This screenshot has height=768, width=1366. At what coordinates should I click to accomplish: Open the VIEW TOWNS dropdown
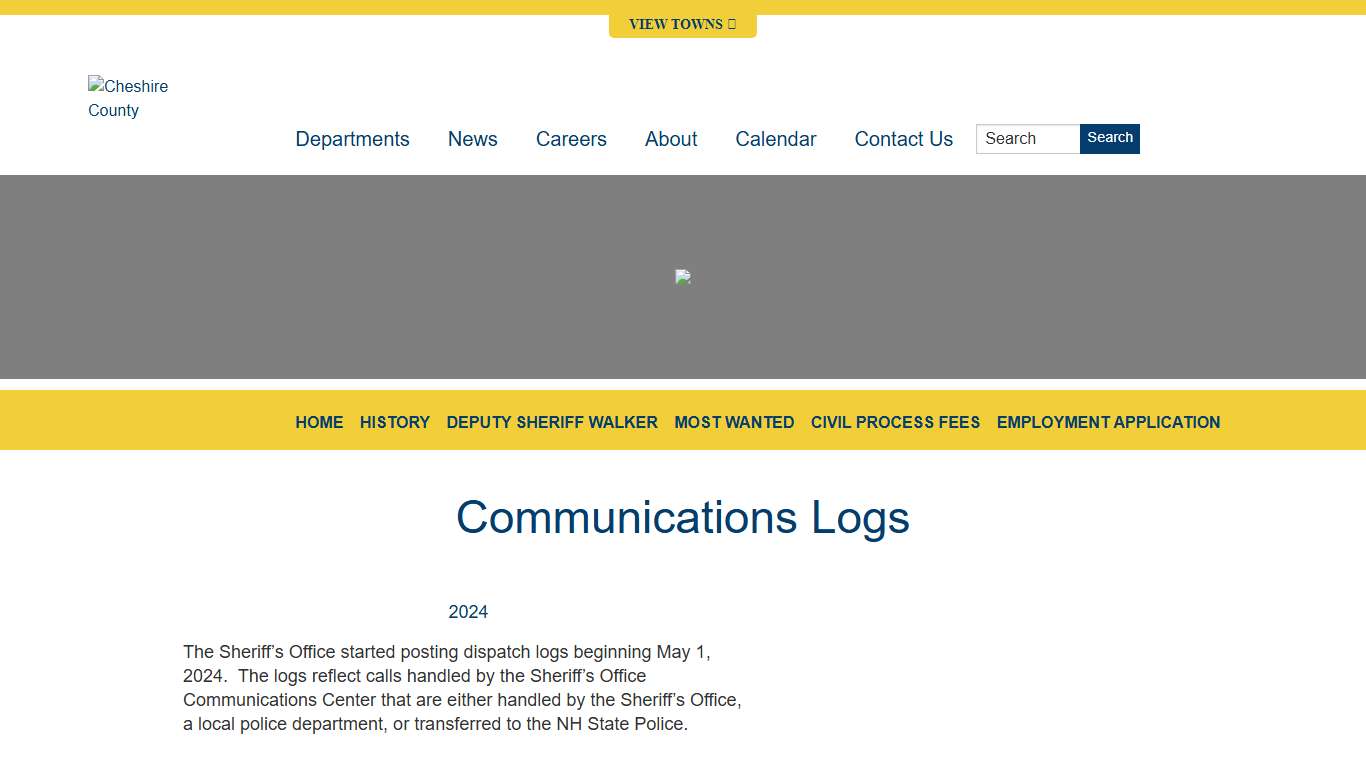(683, 24)
